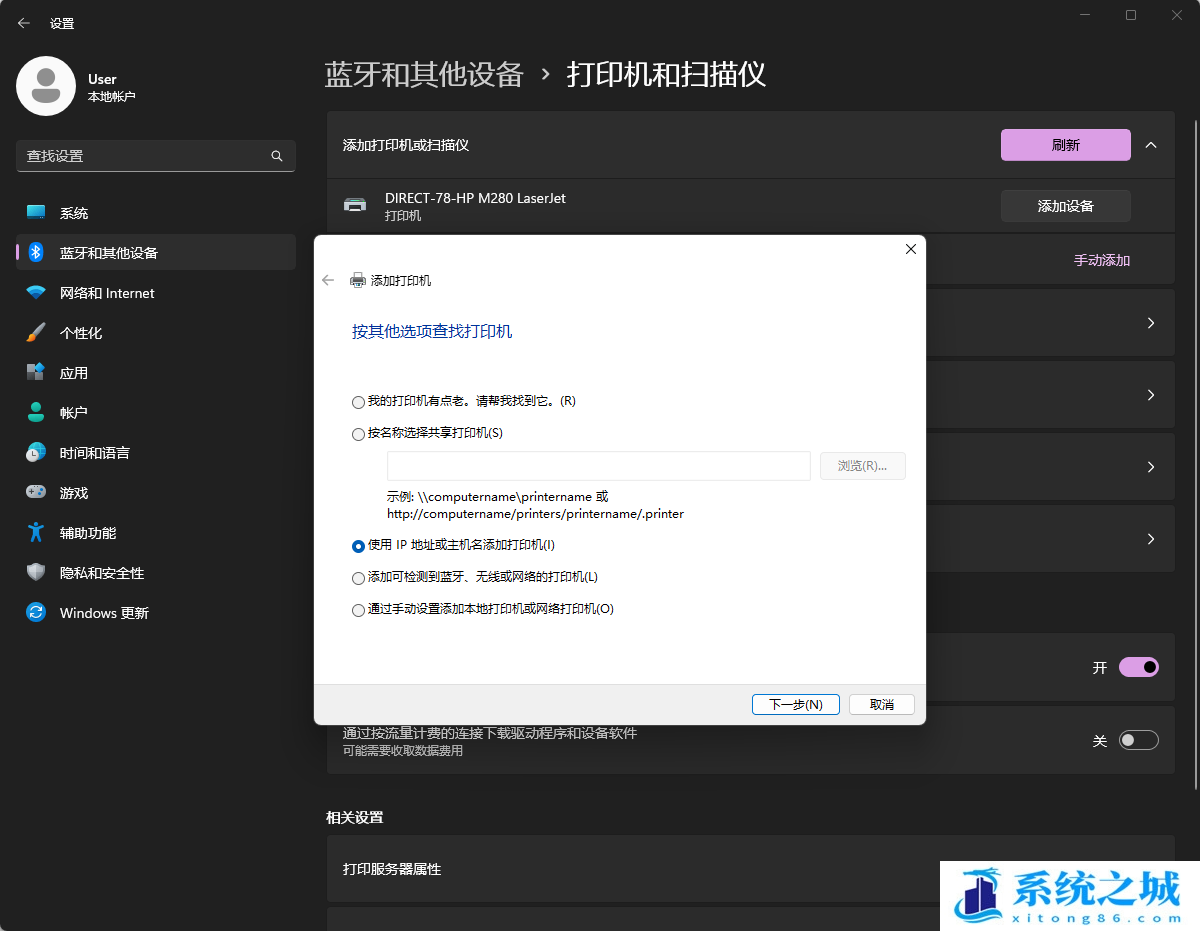The width and height of the screenshot is (1200, 931).
Task: Click the search magnifier icon in settings
Action: point(277,156)
